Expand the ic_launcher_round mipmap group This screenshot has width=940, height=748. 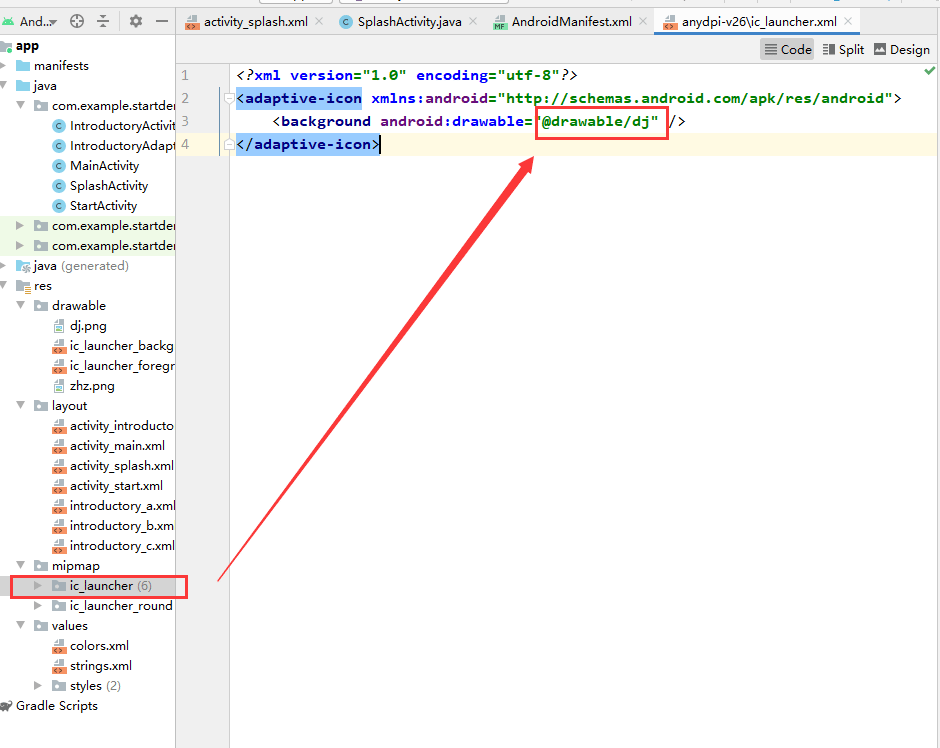pyautogui.click(x=37, y=606)
